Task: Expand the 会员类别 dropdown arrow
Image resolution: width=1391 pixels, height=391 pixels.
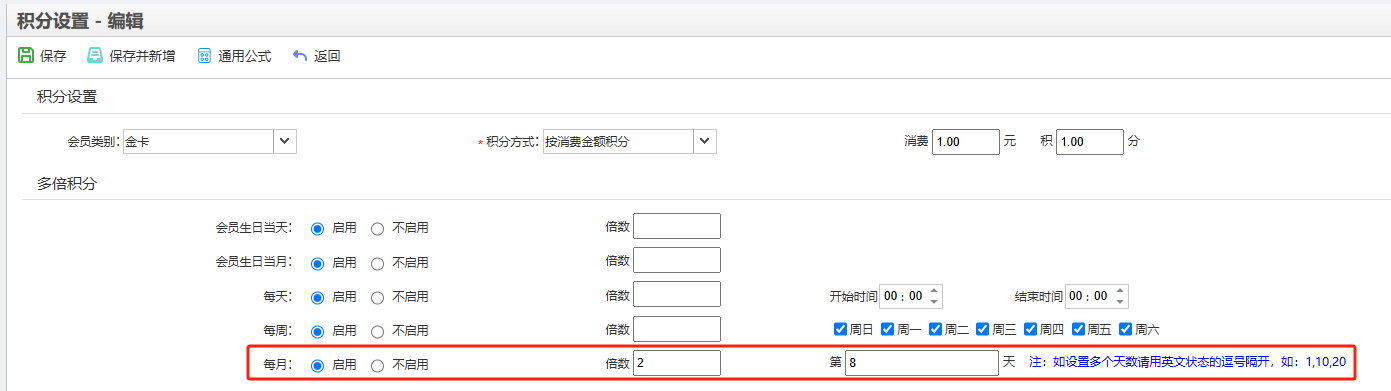Action: point(285,142)
